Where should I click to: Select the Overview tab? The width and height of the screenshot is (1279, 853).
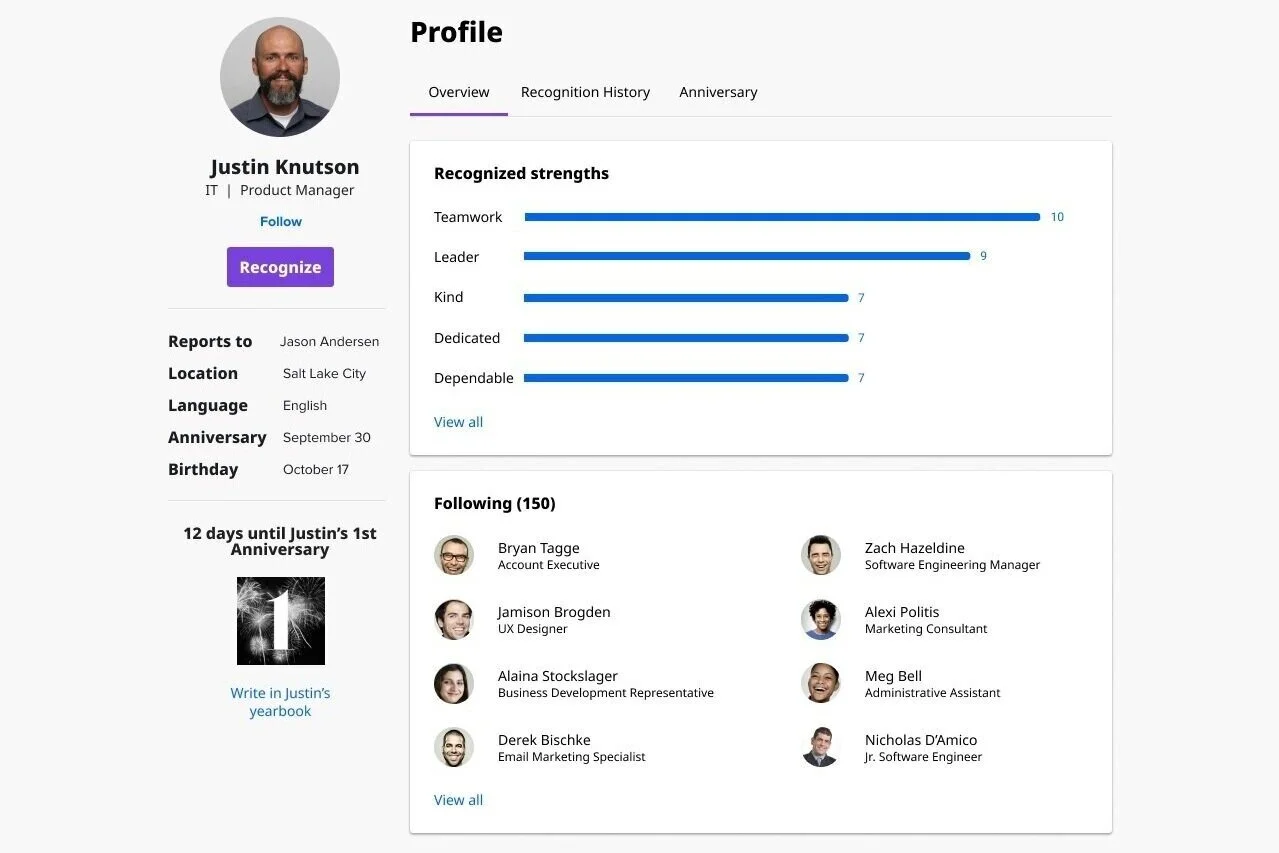point(459,92)
